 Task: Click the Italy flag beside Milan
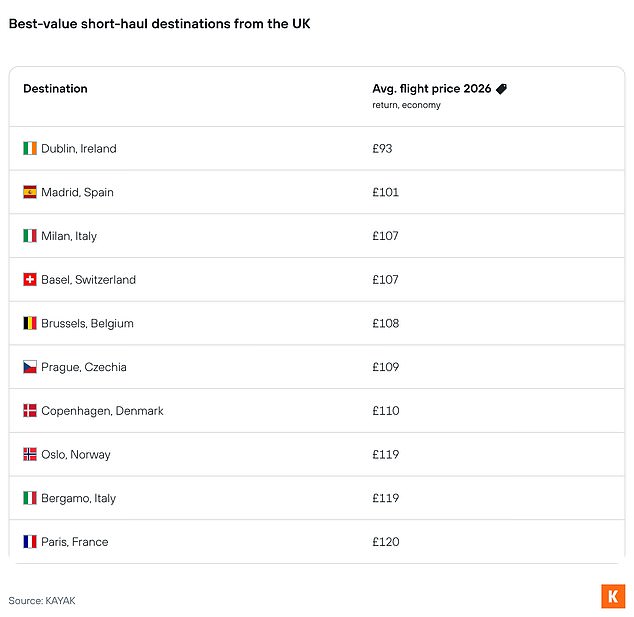pos(30,236)
